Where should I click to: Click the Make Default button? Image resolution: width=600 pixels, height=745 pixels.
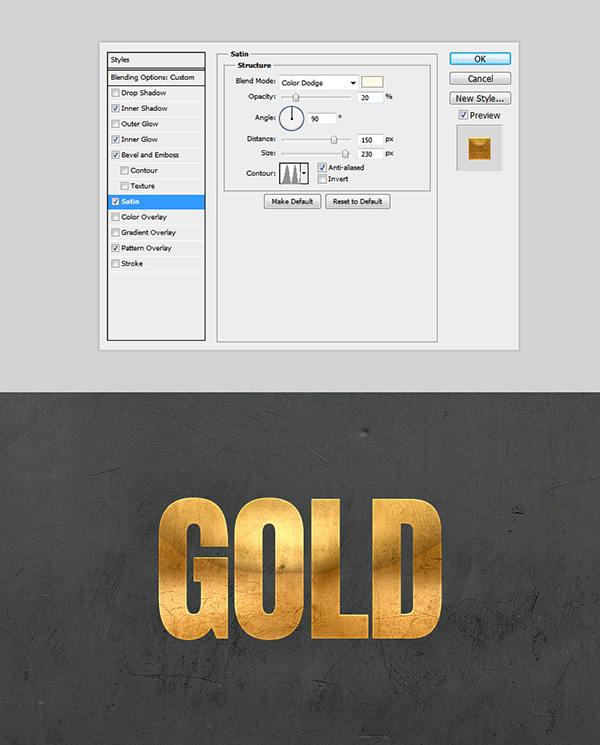click(293, 202)
